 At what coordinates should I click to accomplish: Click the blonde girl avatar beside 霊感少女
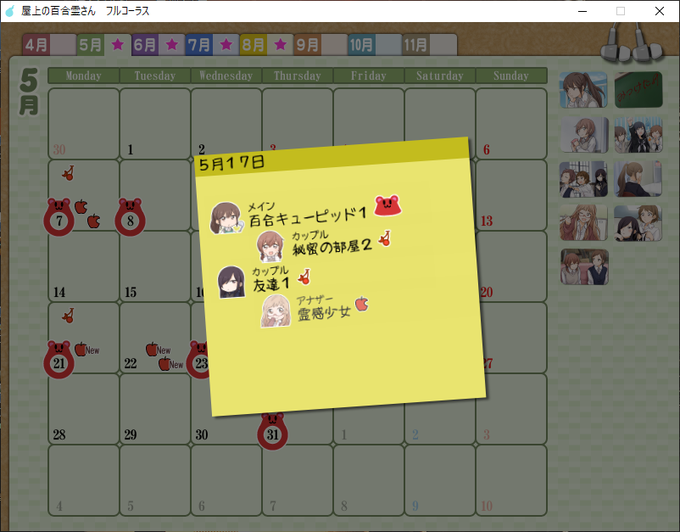coord(276,311)
